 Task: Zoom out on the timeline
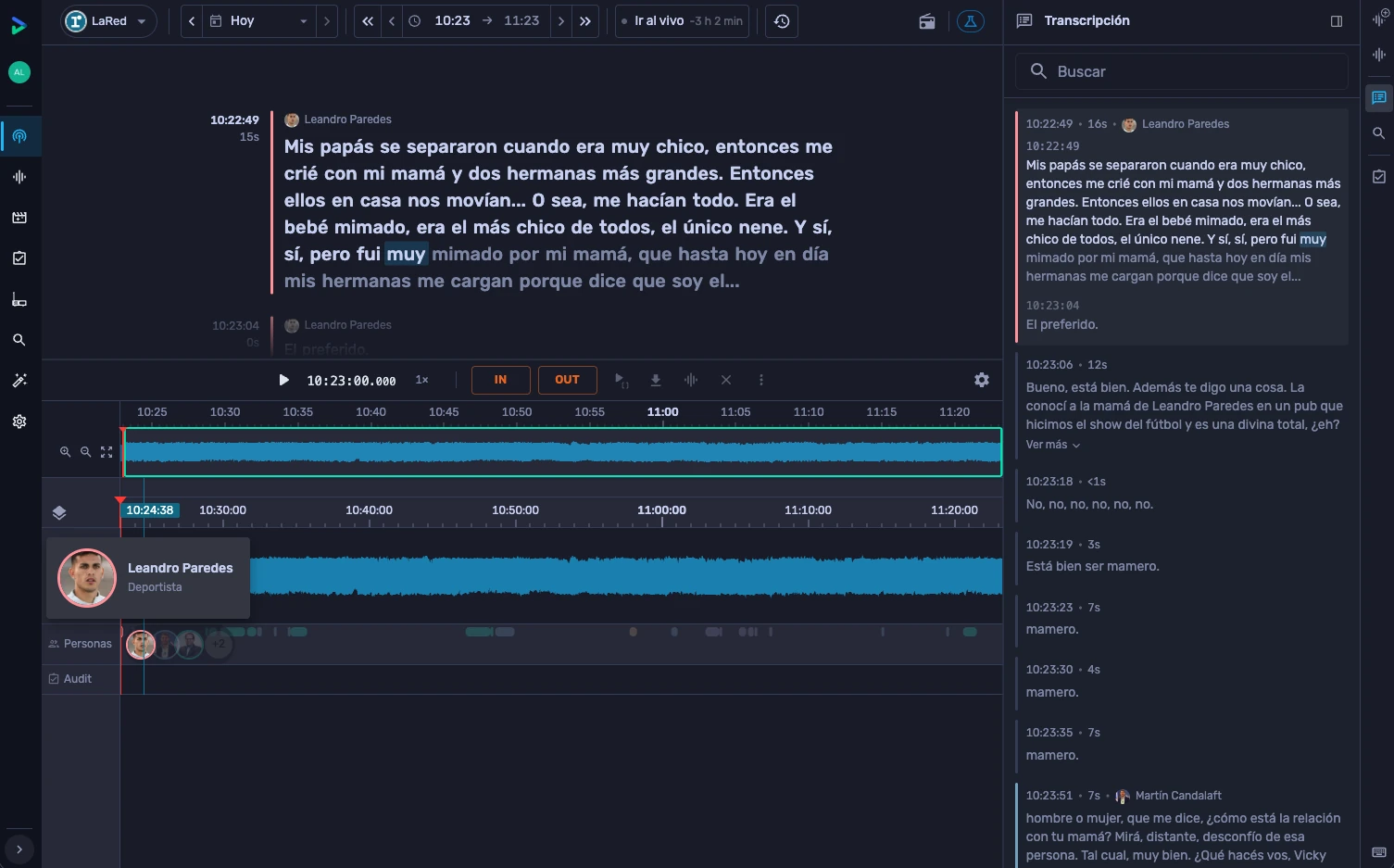85,452
